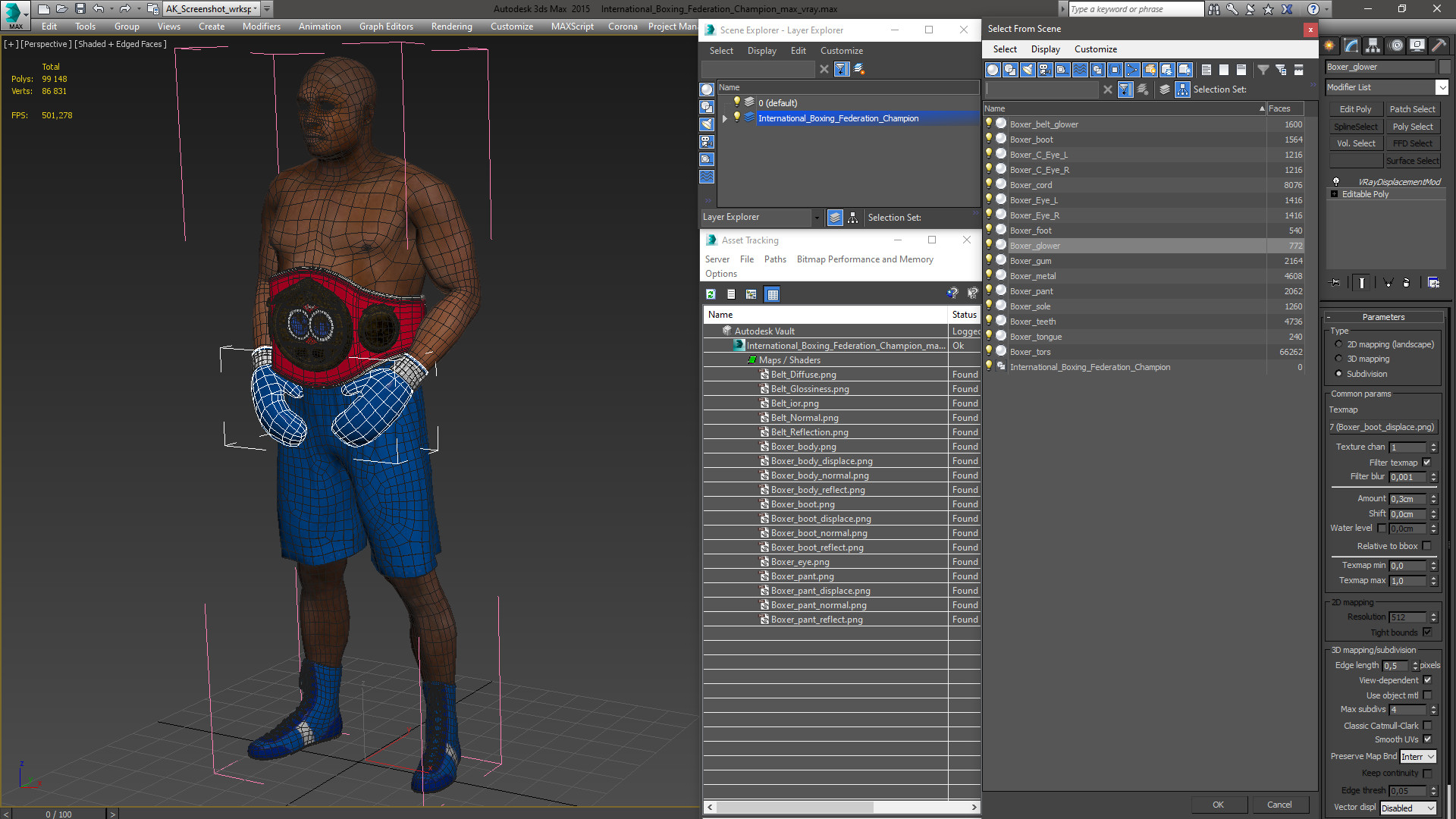
Task: Check Relative to bbox option
Action: [x=1426, y=546]
